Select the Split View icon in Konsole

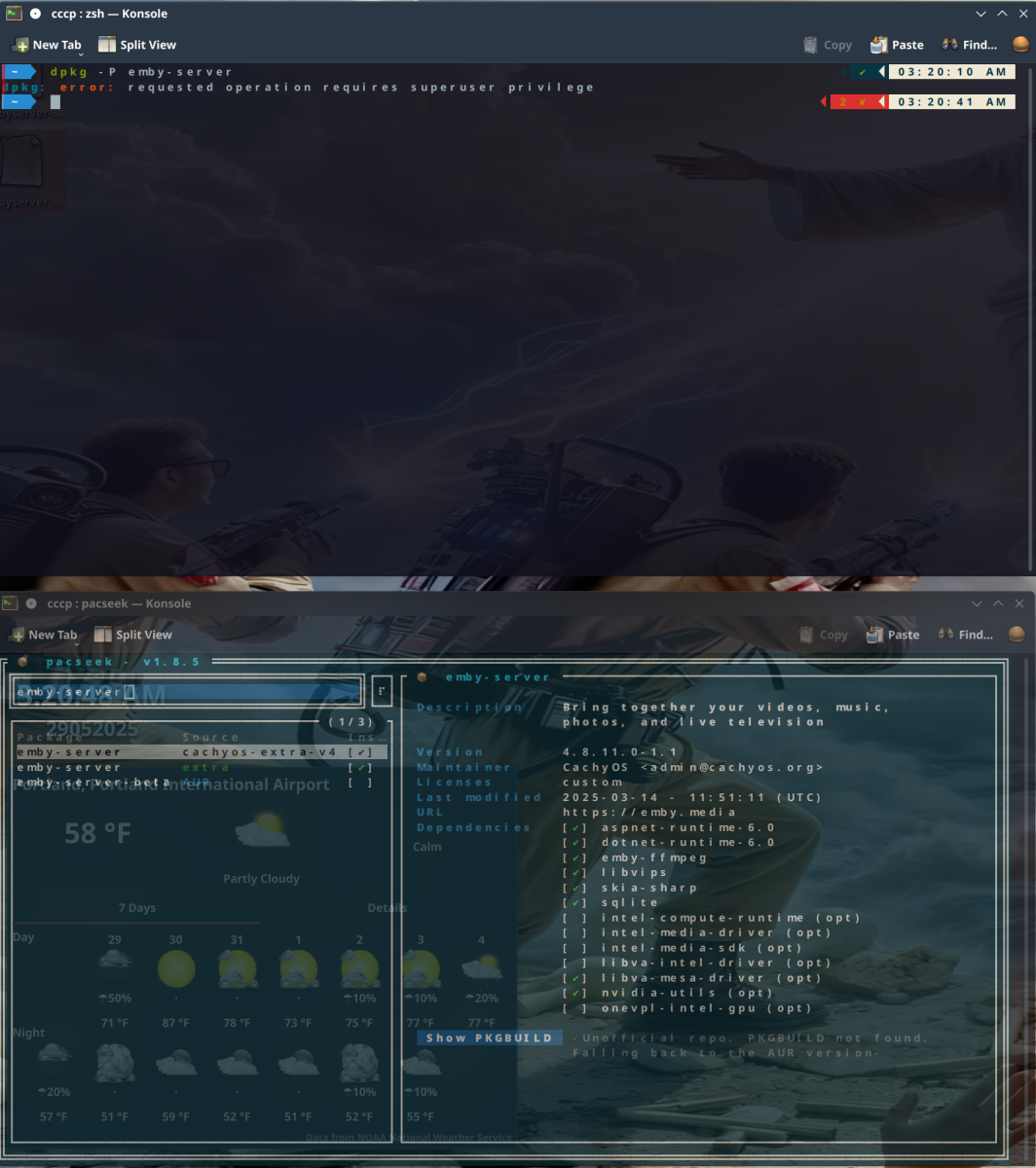104,44
